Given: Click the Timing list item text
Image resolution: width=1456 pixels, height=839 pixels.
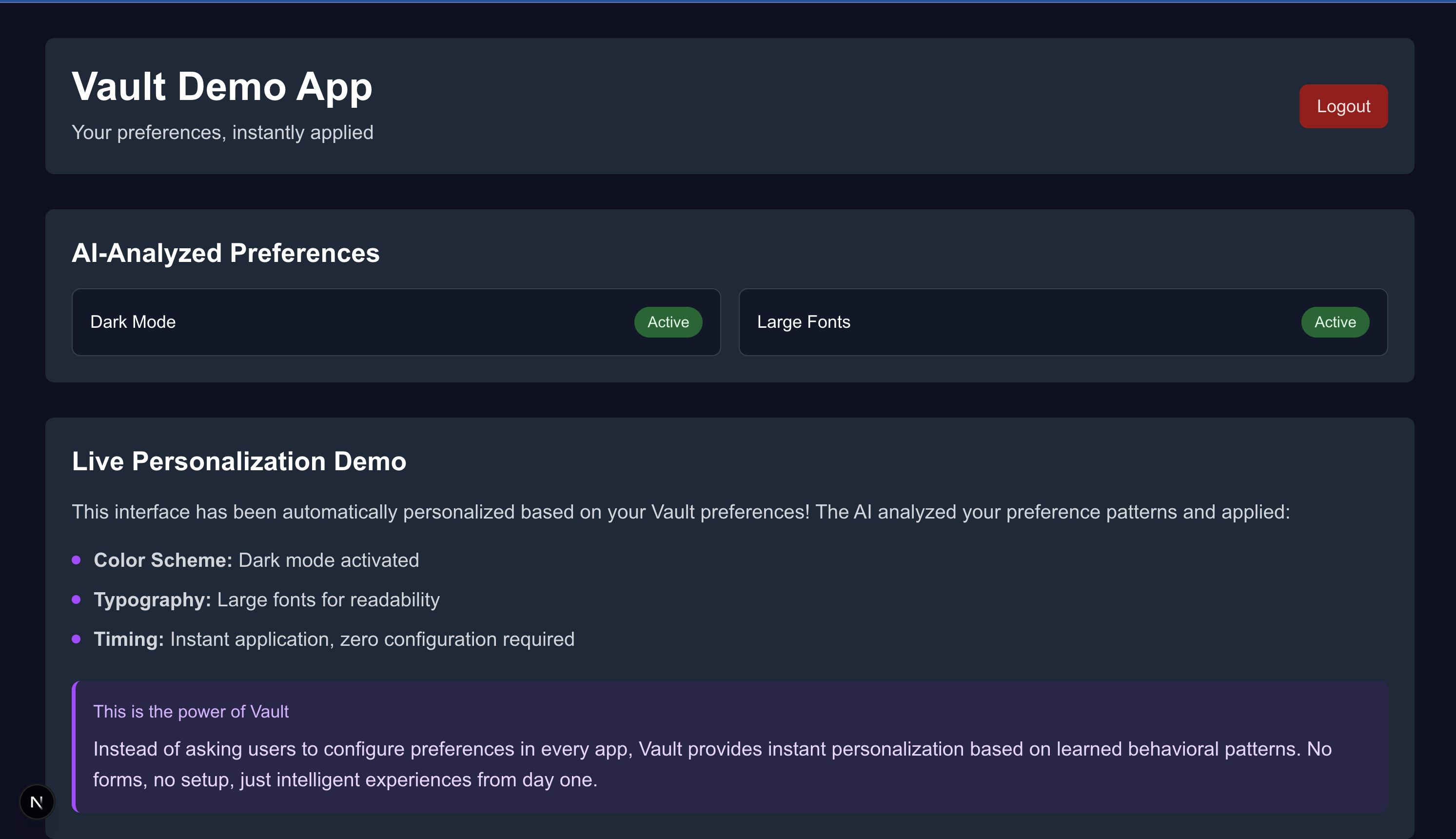Looking at the screenshot, I should click(x=334, y=639).
